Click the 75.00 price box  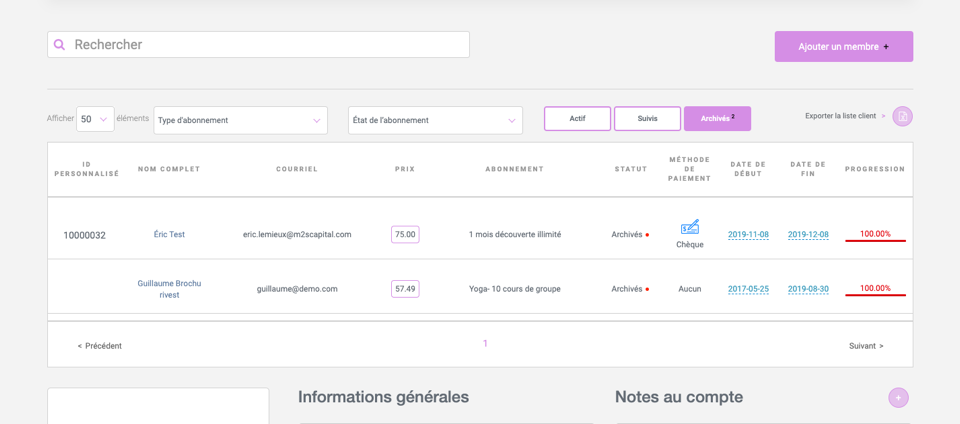[x=405, y=234]
